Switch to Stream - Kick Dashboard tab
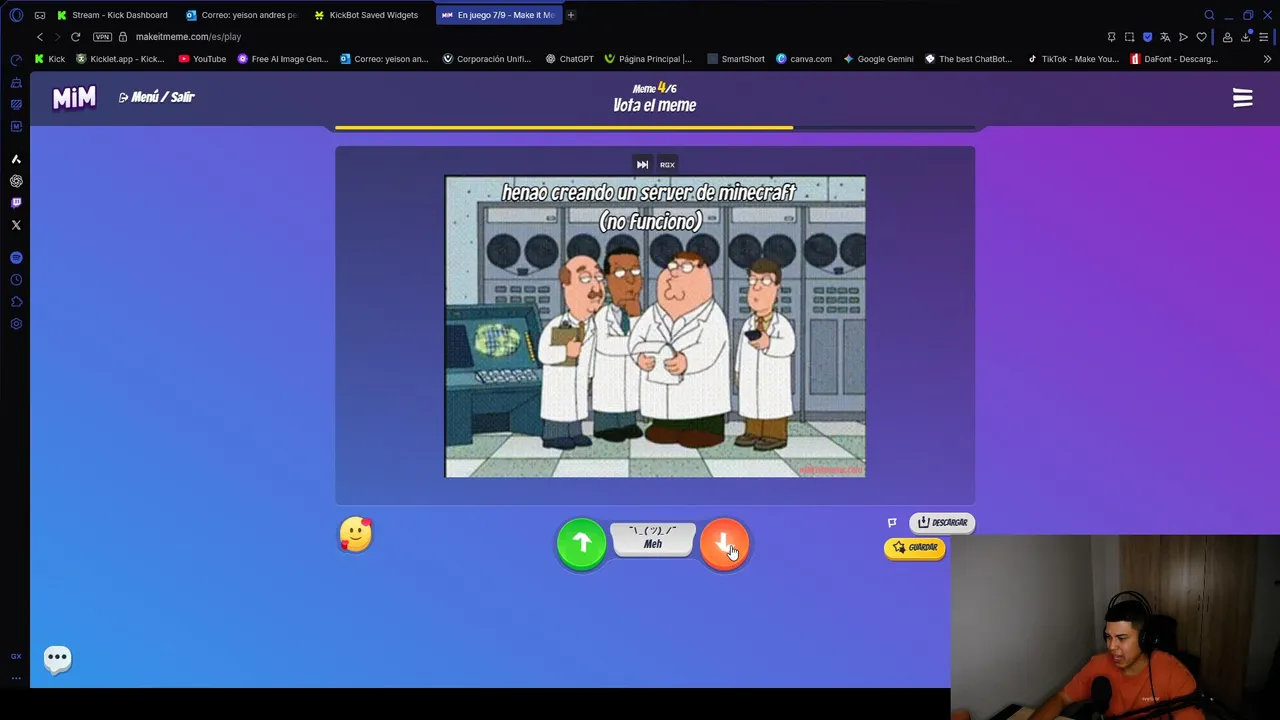 [112, 15]
